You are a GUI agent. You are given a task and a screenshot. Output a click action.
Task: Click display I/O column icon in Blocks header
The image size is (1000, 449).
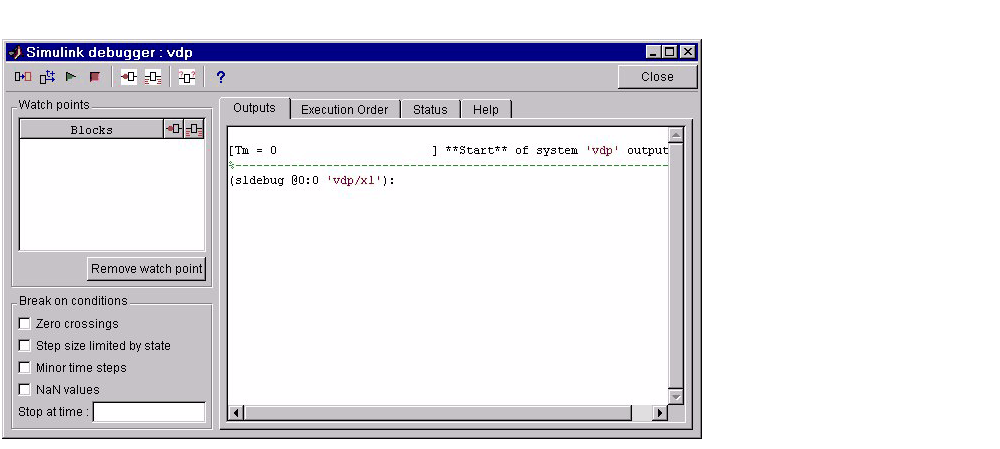tap(194, 129)
